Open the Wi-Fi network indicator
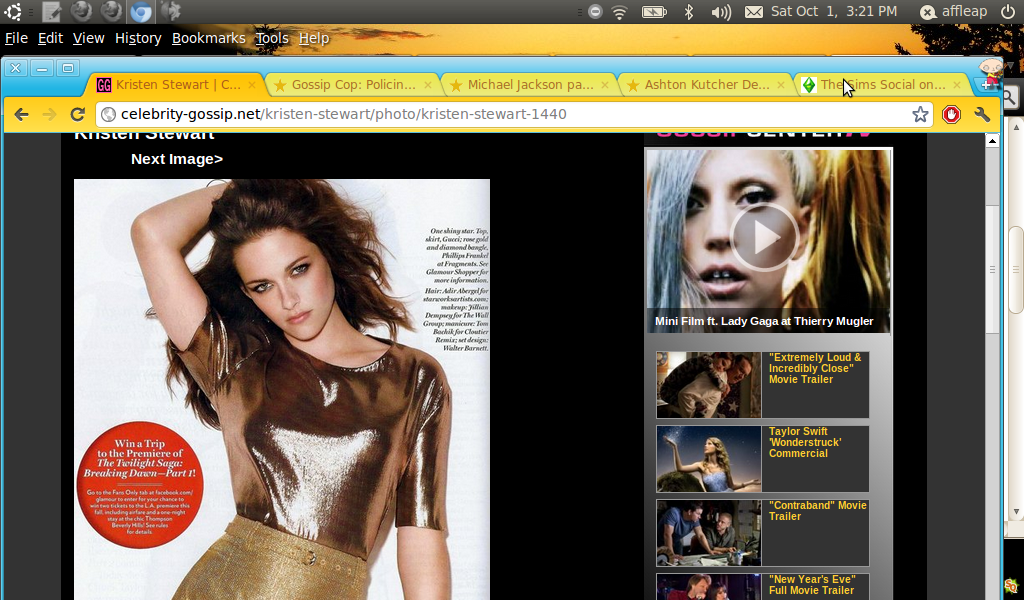Image resolution: width=1024 pixels, height=600 pixels. 620,12
